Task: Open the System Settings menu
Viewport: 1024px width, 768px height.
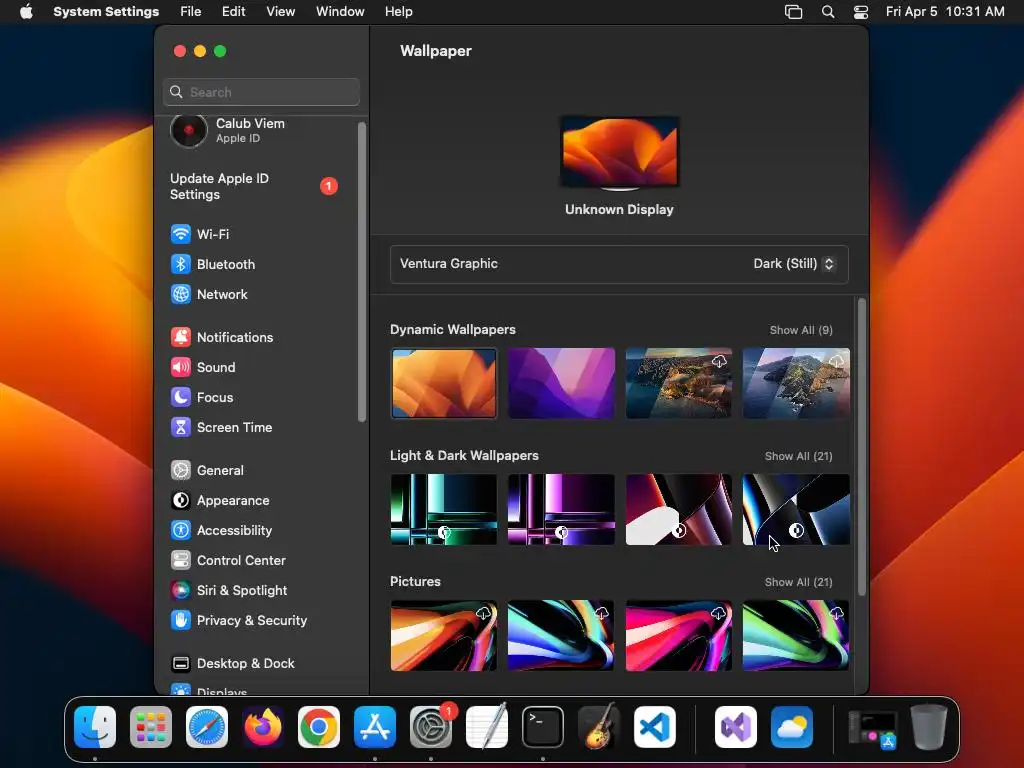Action: click(x=106, y=12)
